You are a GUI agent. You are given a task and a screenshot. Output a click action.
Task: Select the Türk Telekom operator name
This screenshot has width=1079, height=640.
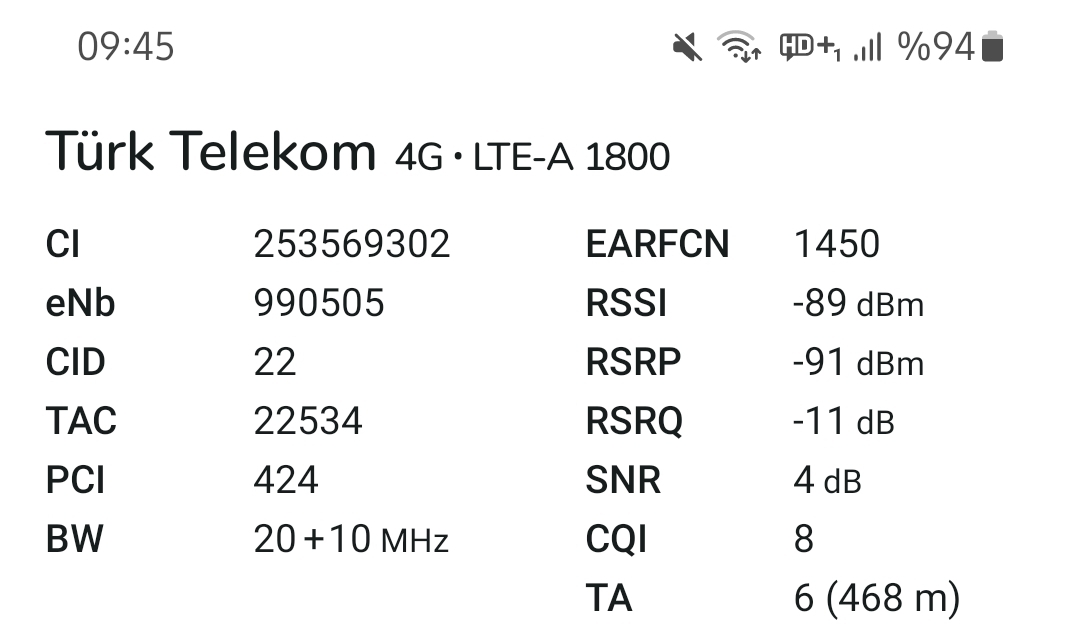[x=211, y=151]
